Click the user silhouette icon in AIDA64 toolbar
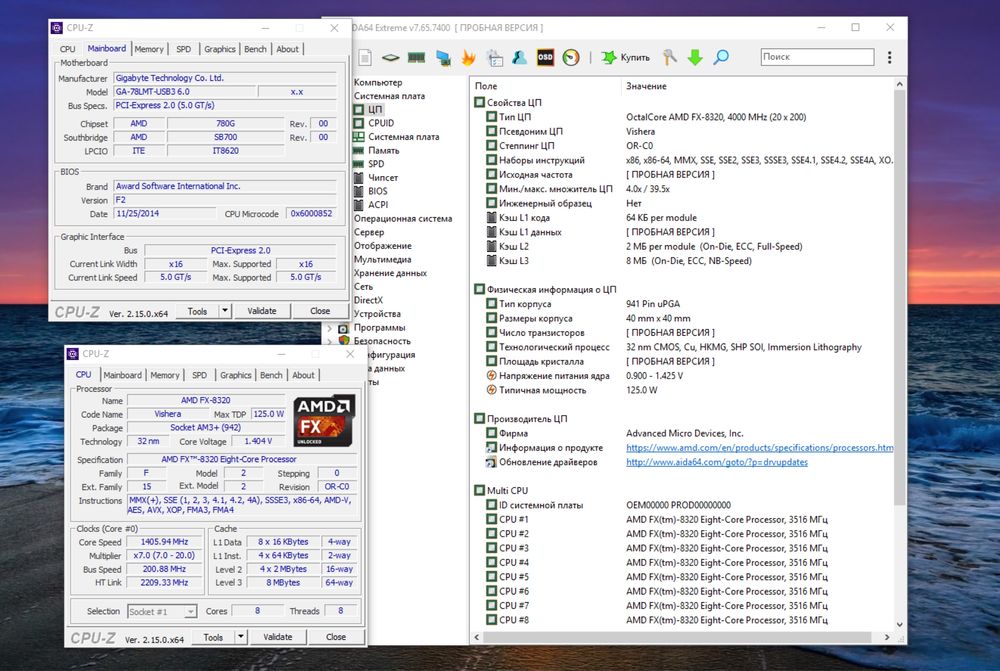1000x671 pixels. click(520, 57)
